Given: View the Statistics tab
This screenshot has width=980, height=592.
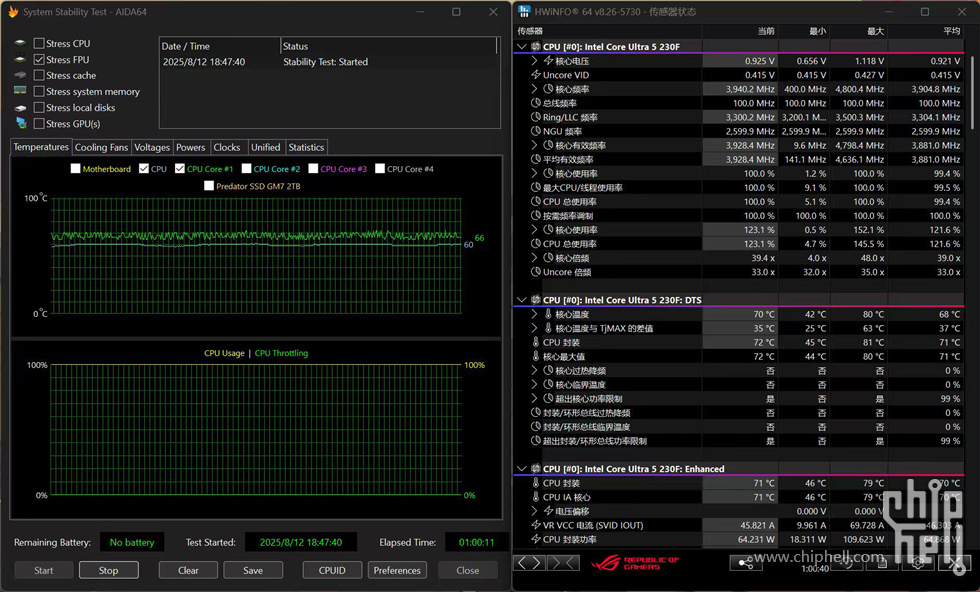Looking at the screenshot, I should (x=306, y=148).
